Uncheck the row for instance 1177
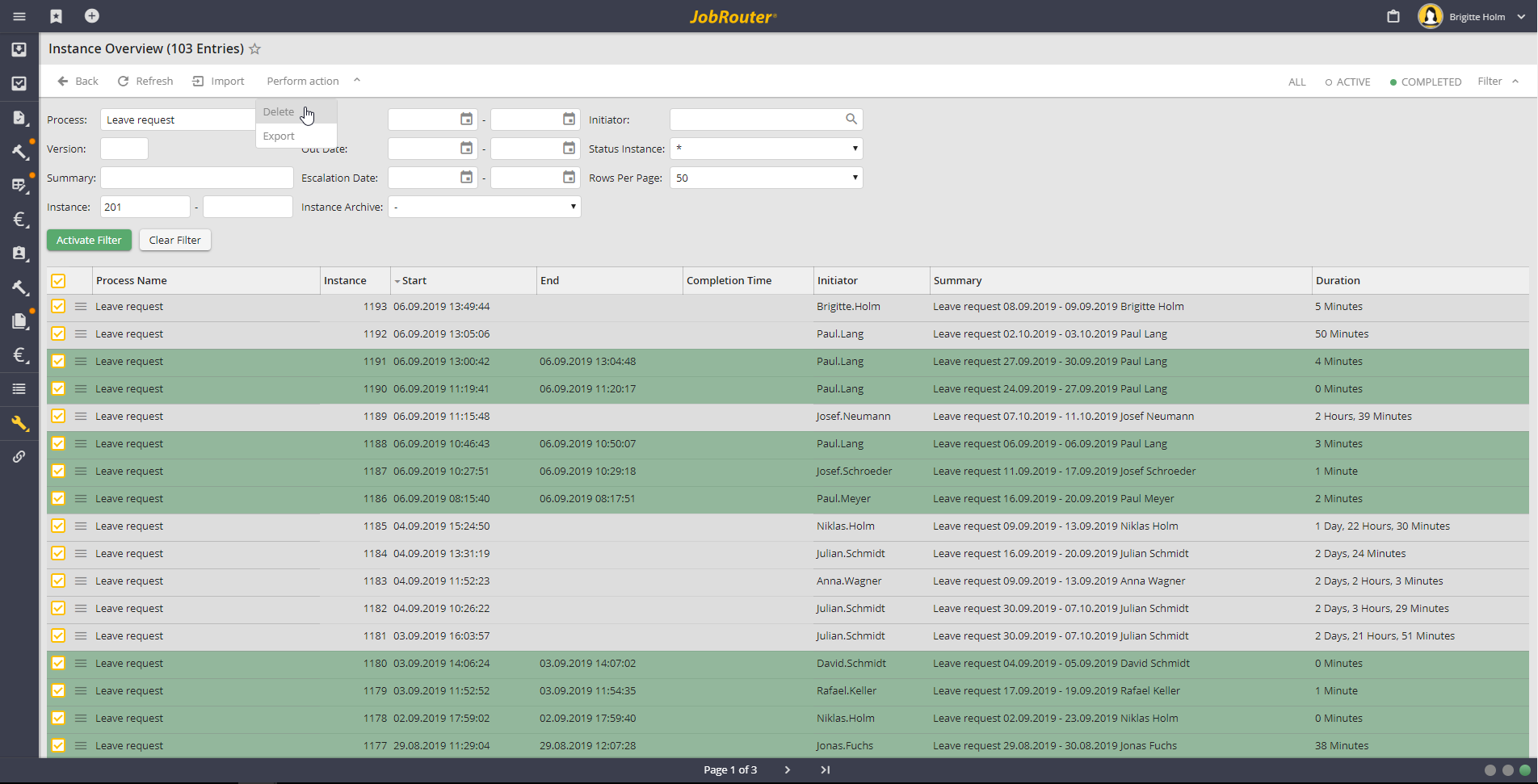The width and height of the screenshot is (1538, 784). click(x=58, y=746)
